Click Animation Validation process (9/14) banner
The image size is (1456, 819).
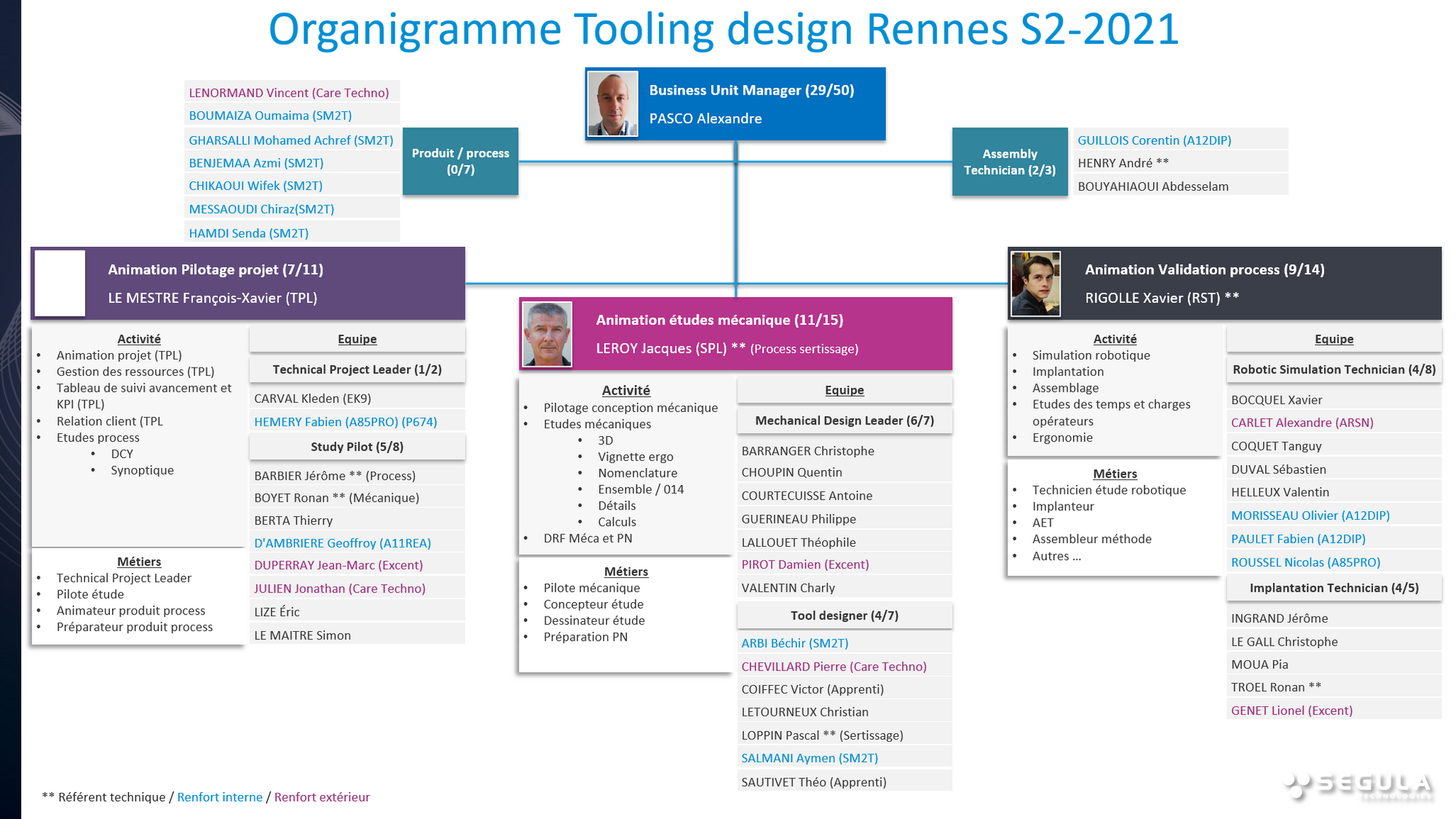point(1204,269)
